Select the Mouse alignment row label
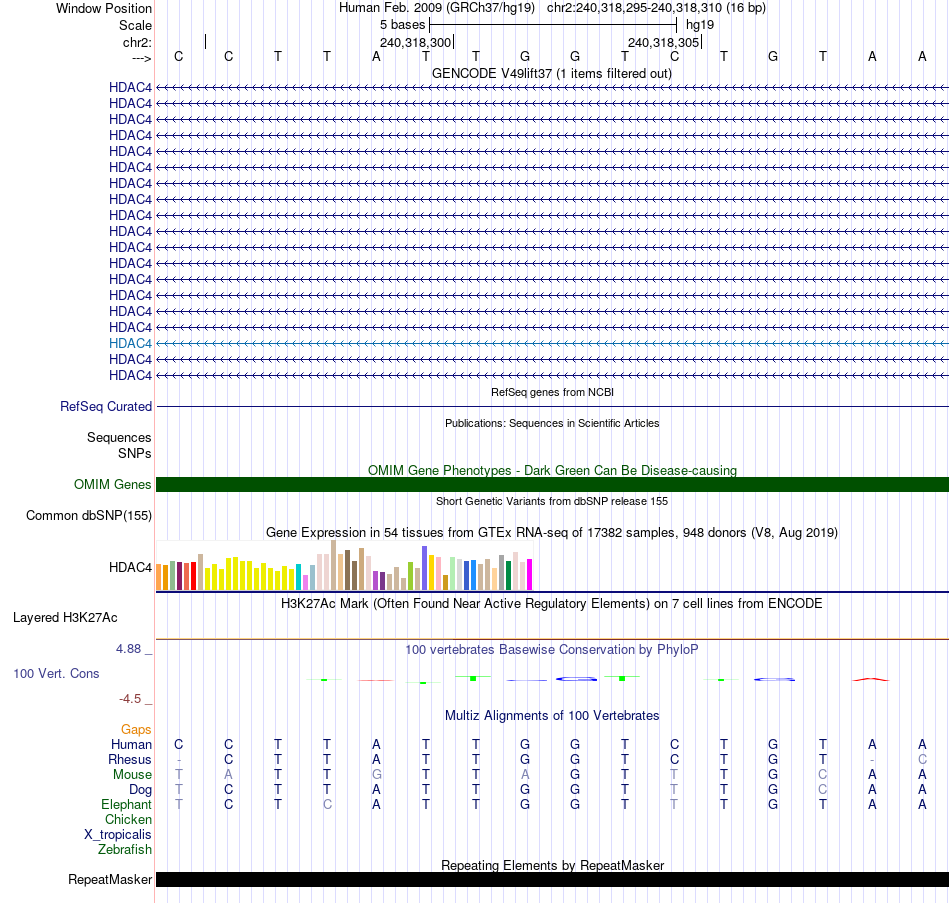Screen dimensions: 950x903 [x=133, y=775]
